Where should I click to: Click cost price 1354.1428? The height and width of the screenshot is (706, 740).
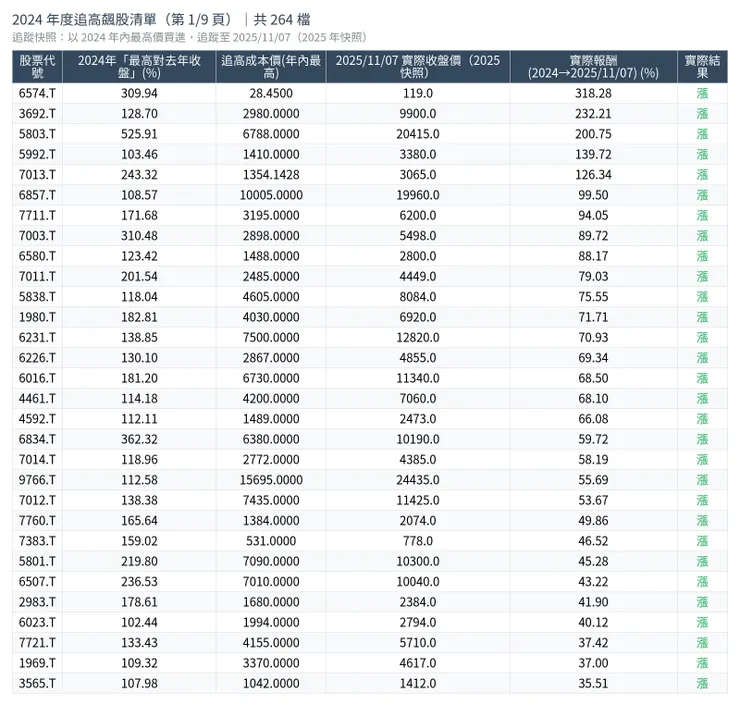(271, 175)
